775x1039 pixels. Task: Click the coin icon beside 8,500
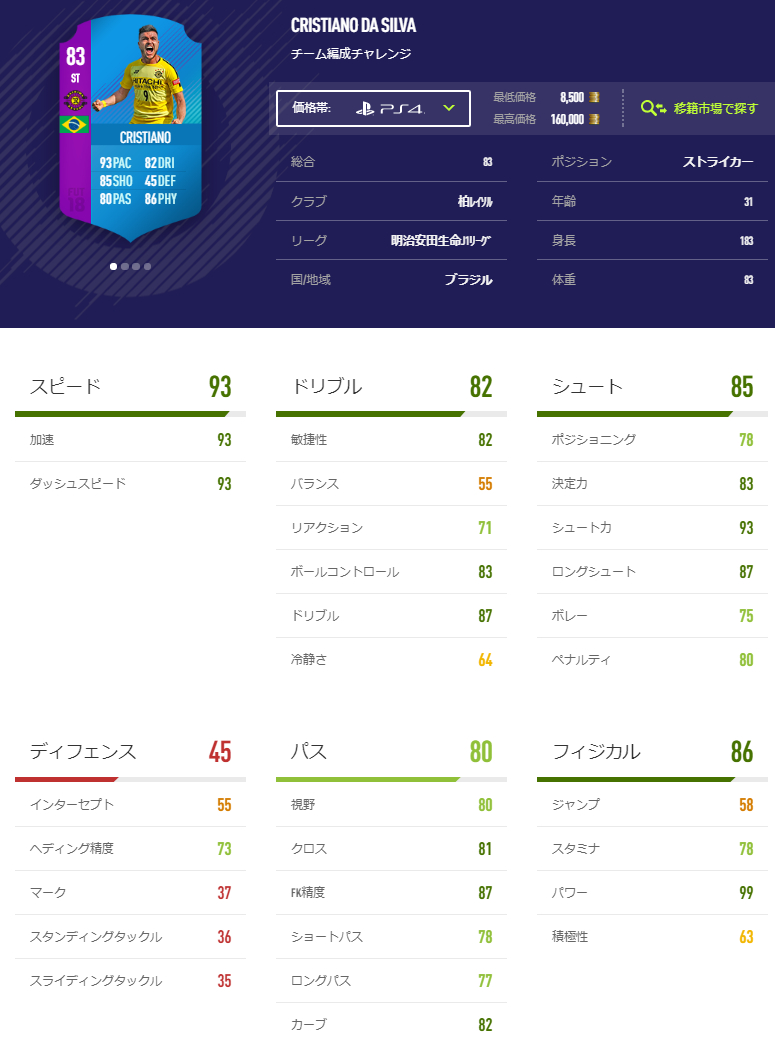(595, 97)
